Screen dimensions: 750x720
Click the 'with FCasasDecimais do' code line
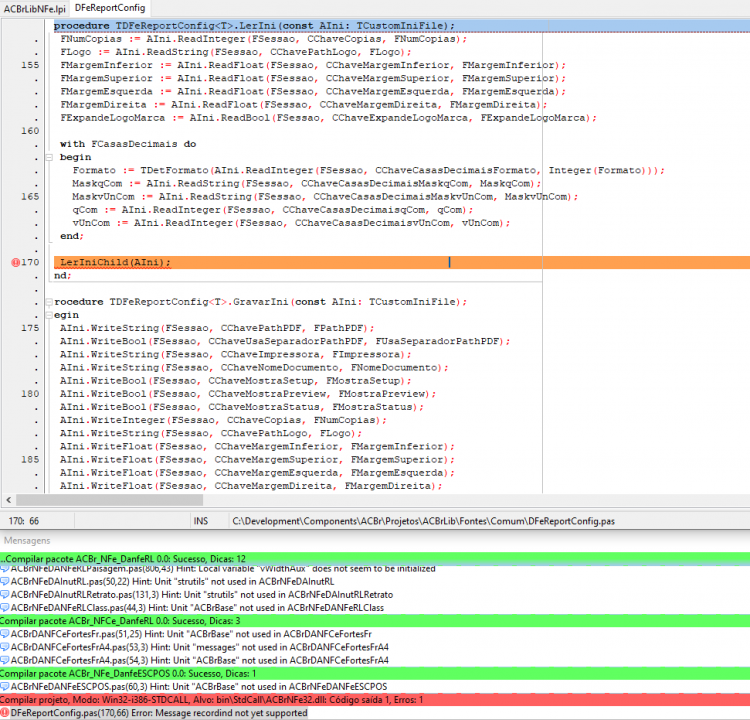click(x=128, y=144)
